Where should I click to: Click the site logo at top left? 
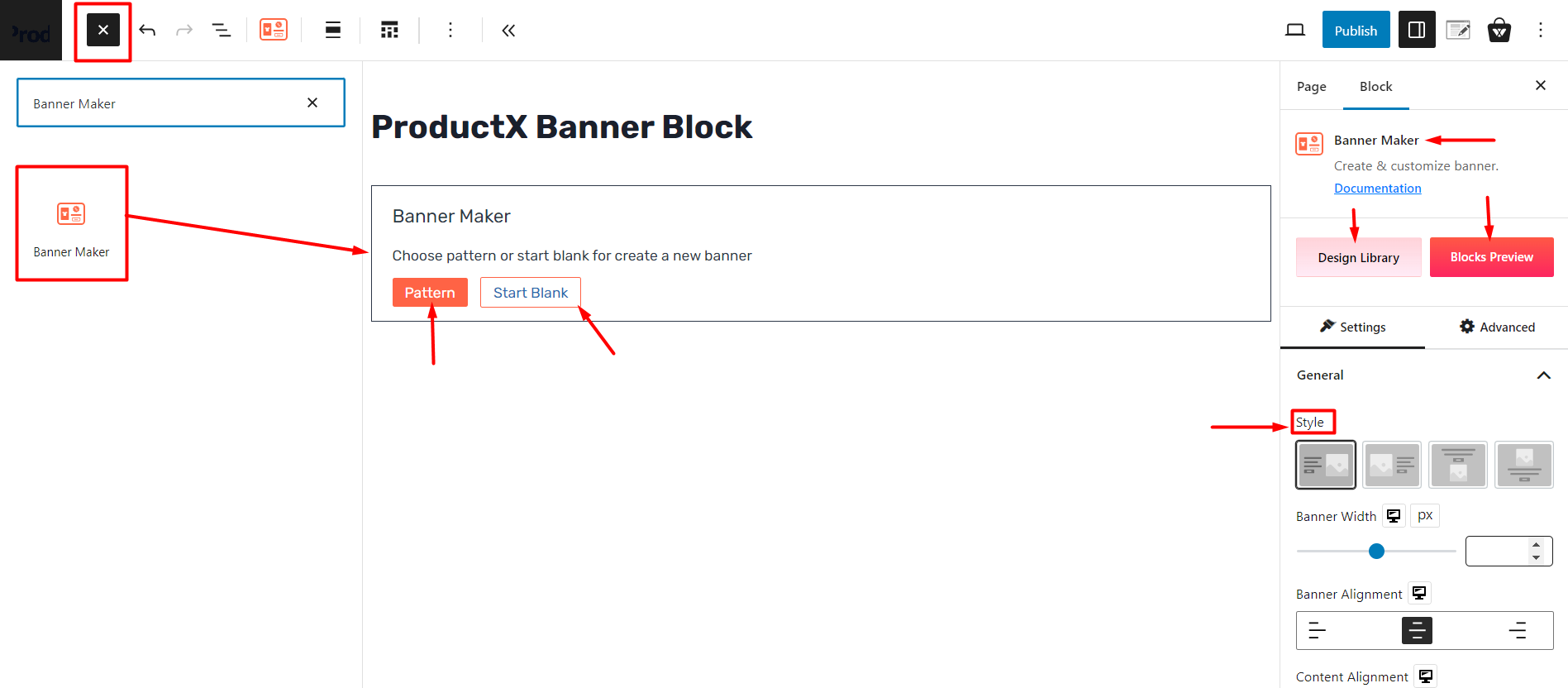click(x=31, y=31)
